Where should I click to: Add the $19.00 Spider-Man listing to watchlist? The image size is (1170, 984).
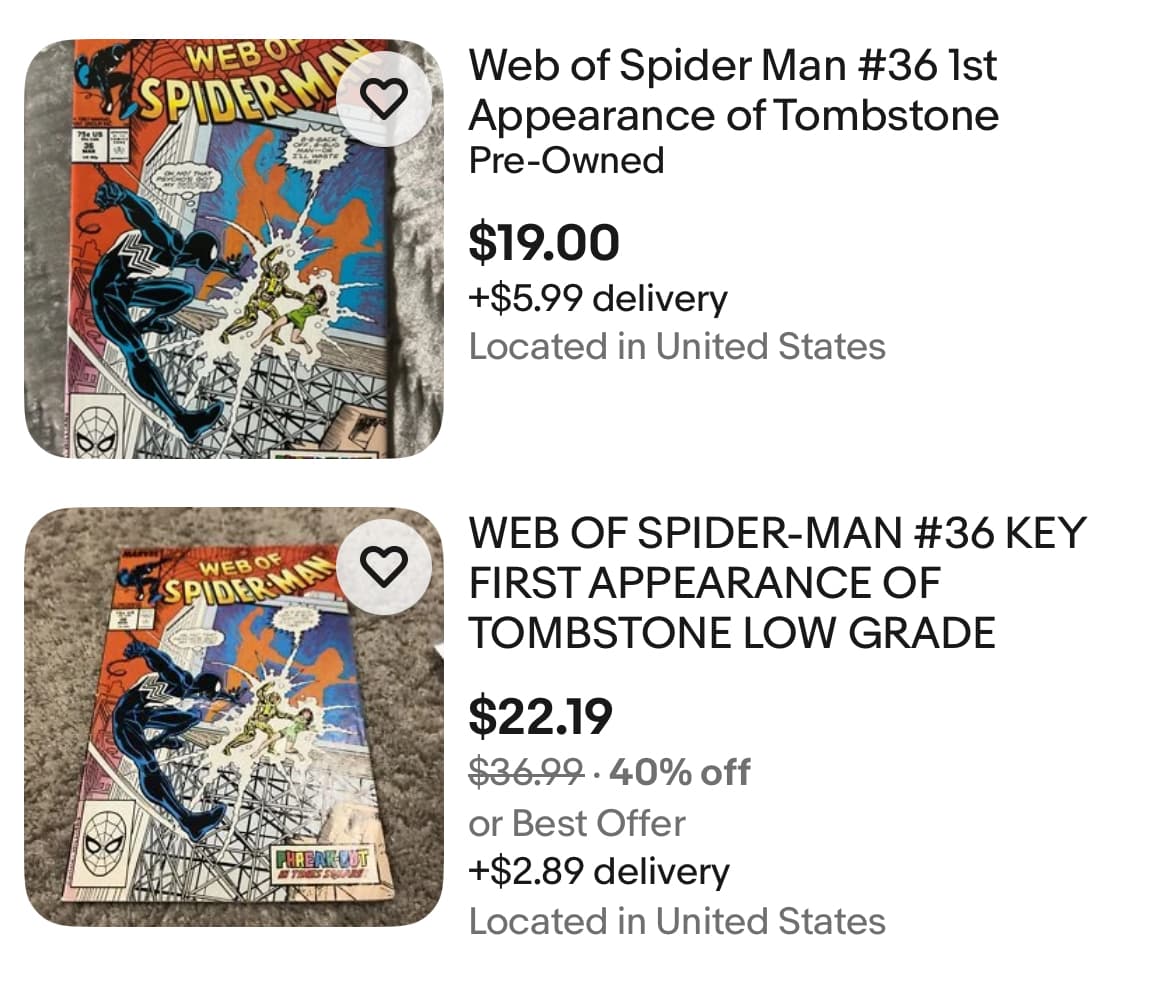coord(384,97)
